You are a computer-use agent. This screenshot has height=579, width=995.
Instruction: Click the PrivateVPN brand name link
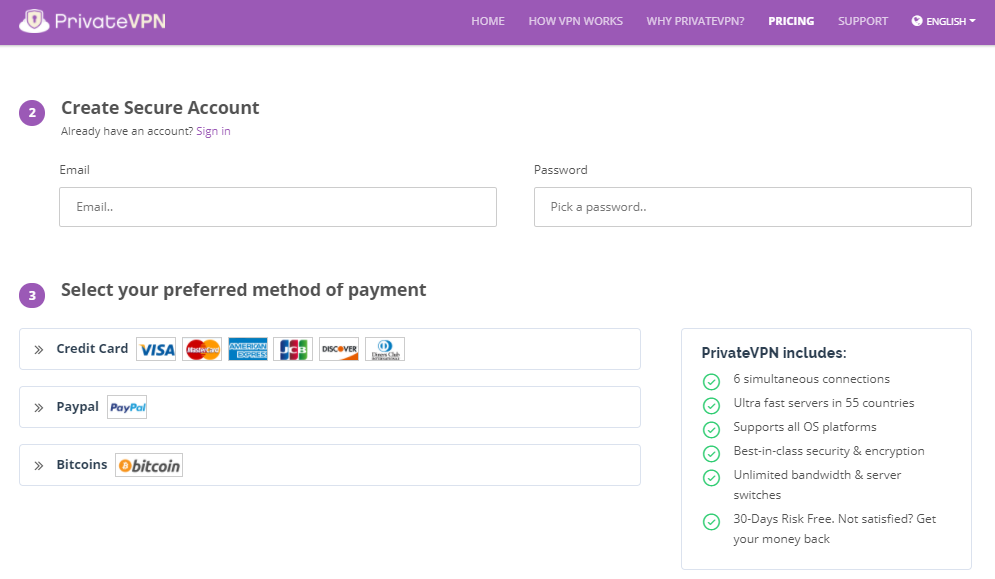(110, 21)
